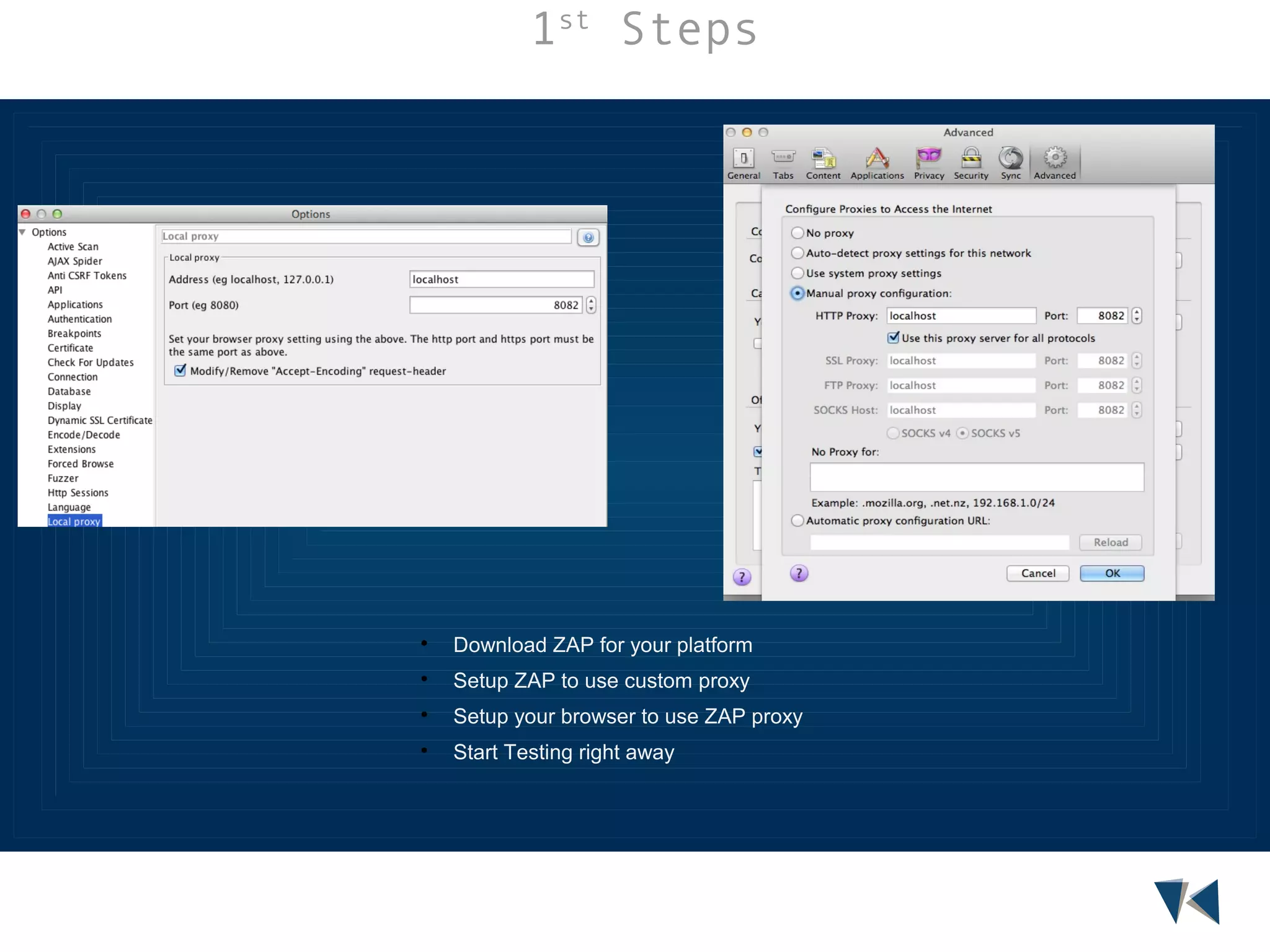1270x952 pixels.
Task: Select Encode/Decode in options tree
Action: [x=84, y=435]
